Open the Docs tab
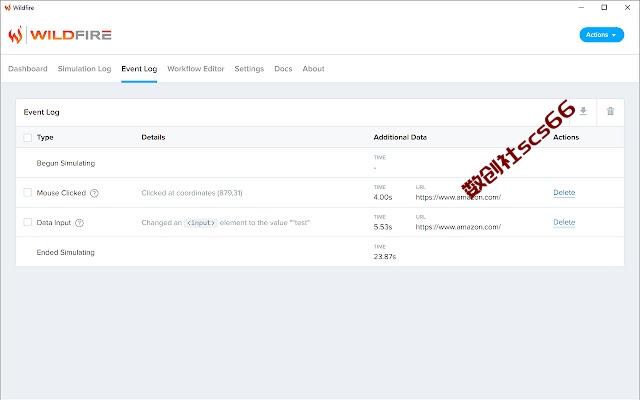 [283, 69]
